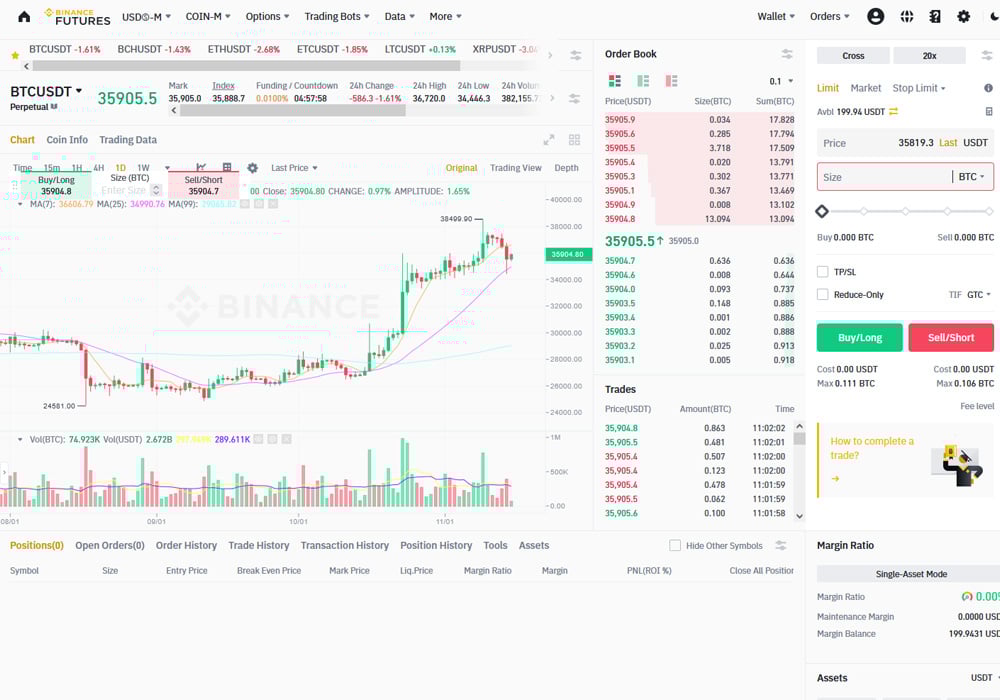Toggle dark mode moon icon

[994, 17]
